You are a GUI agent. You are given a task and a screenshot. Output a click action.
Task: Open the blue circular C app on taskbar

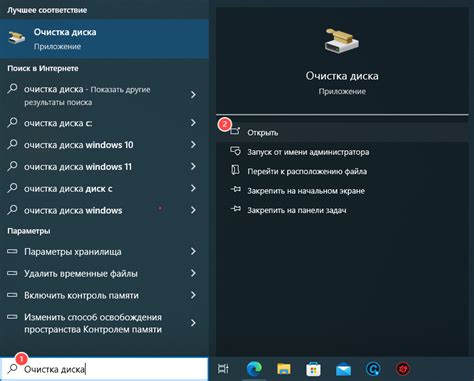(373, 369)
